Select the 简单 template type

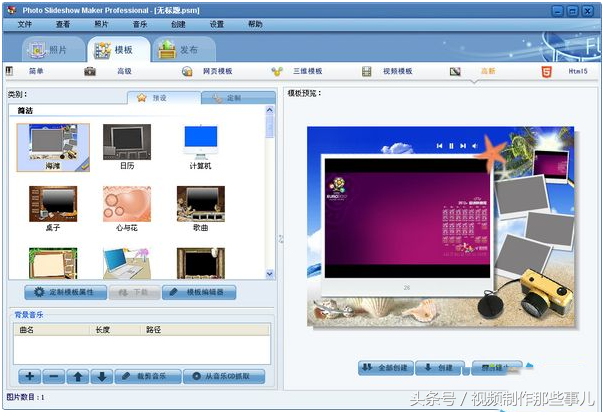coord(36,71)
